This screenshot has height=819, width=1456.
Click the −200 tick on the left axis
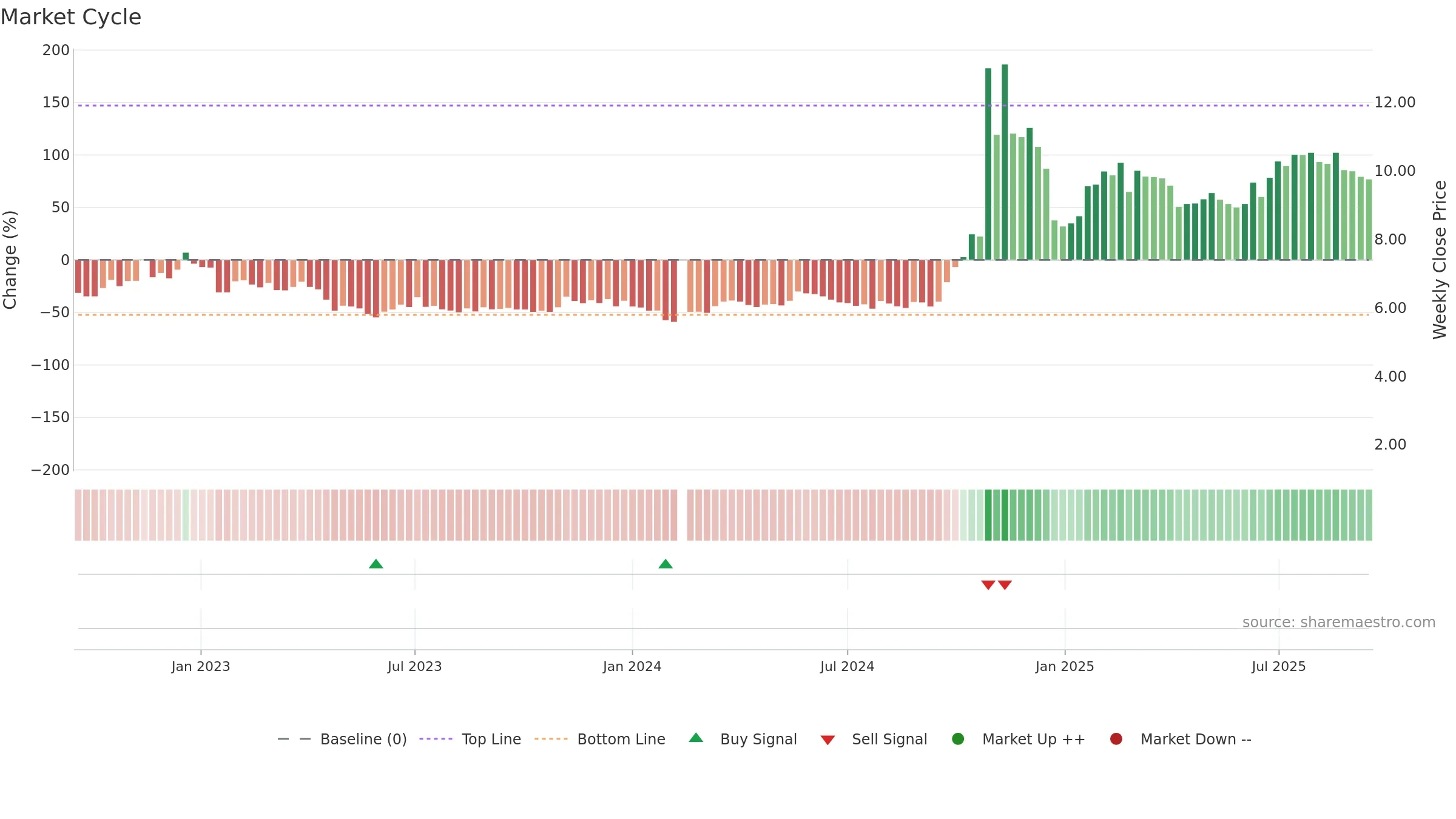(50, 470)
